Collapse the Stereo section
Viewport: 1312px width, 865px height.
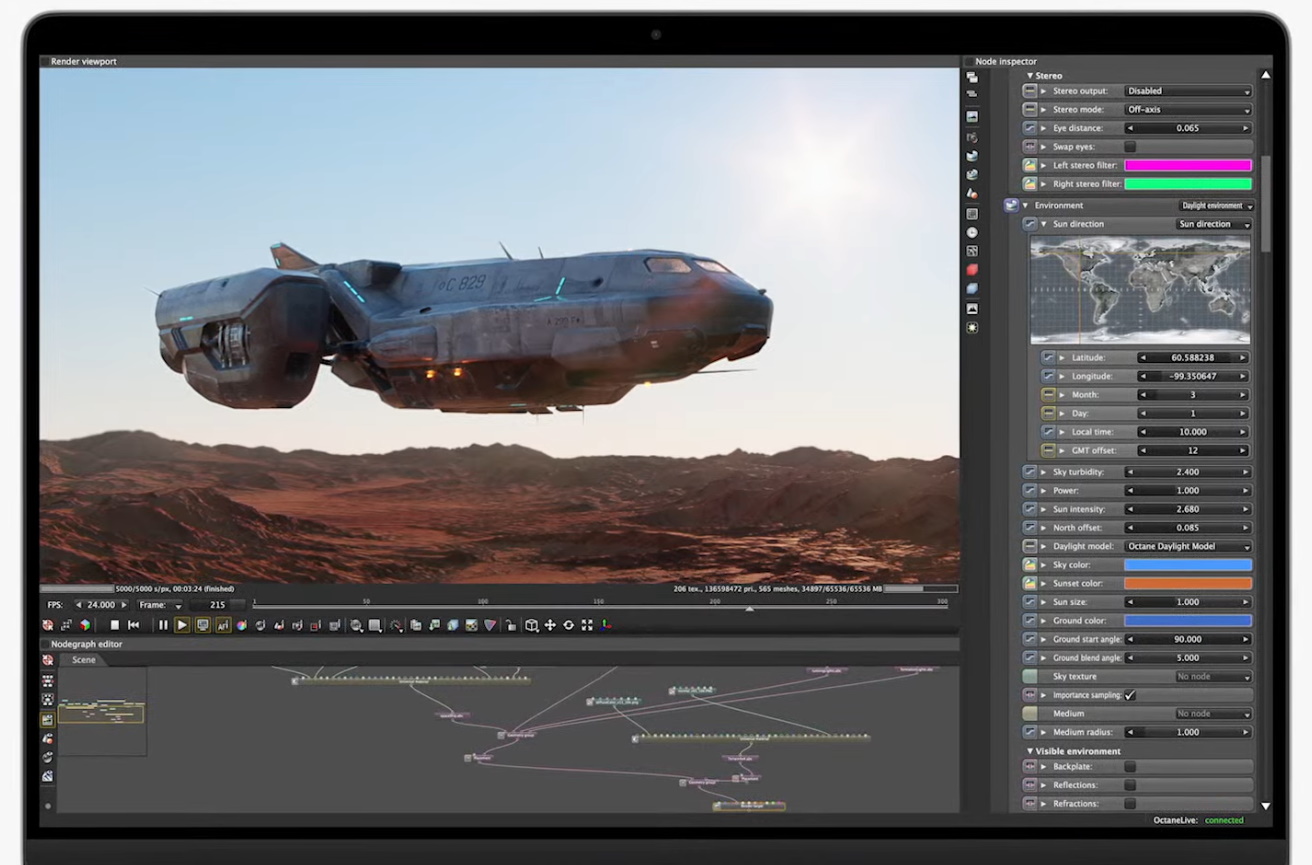click(1030, 76)
